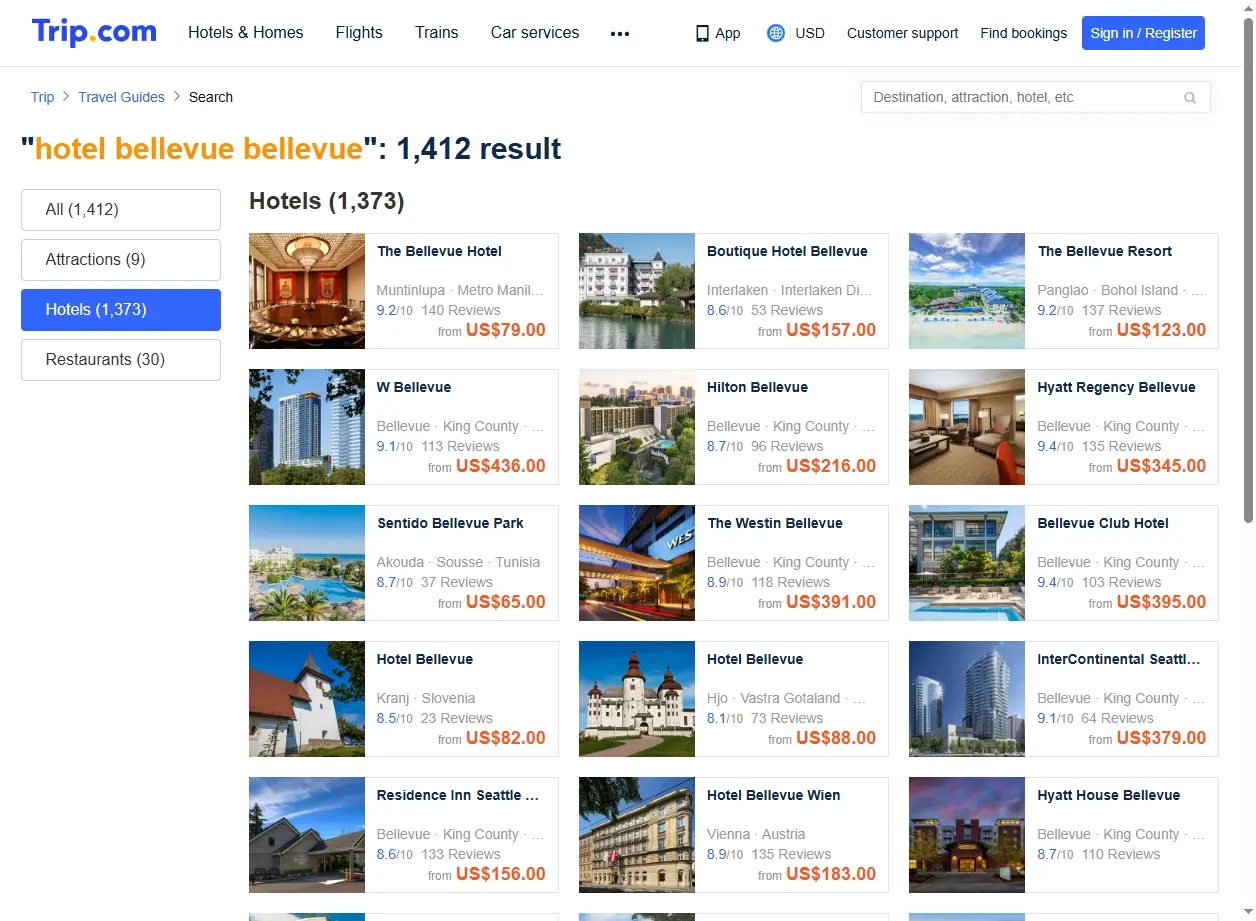Open Residence Inn Seattle photo

pos(307,835)
